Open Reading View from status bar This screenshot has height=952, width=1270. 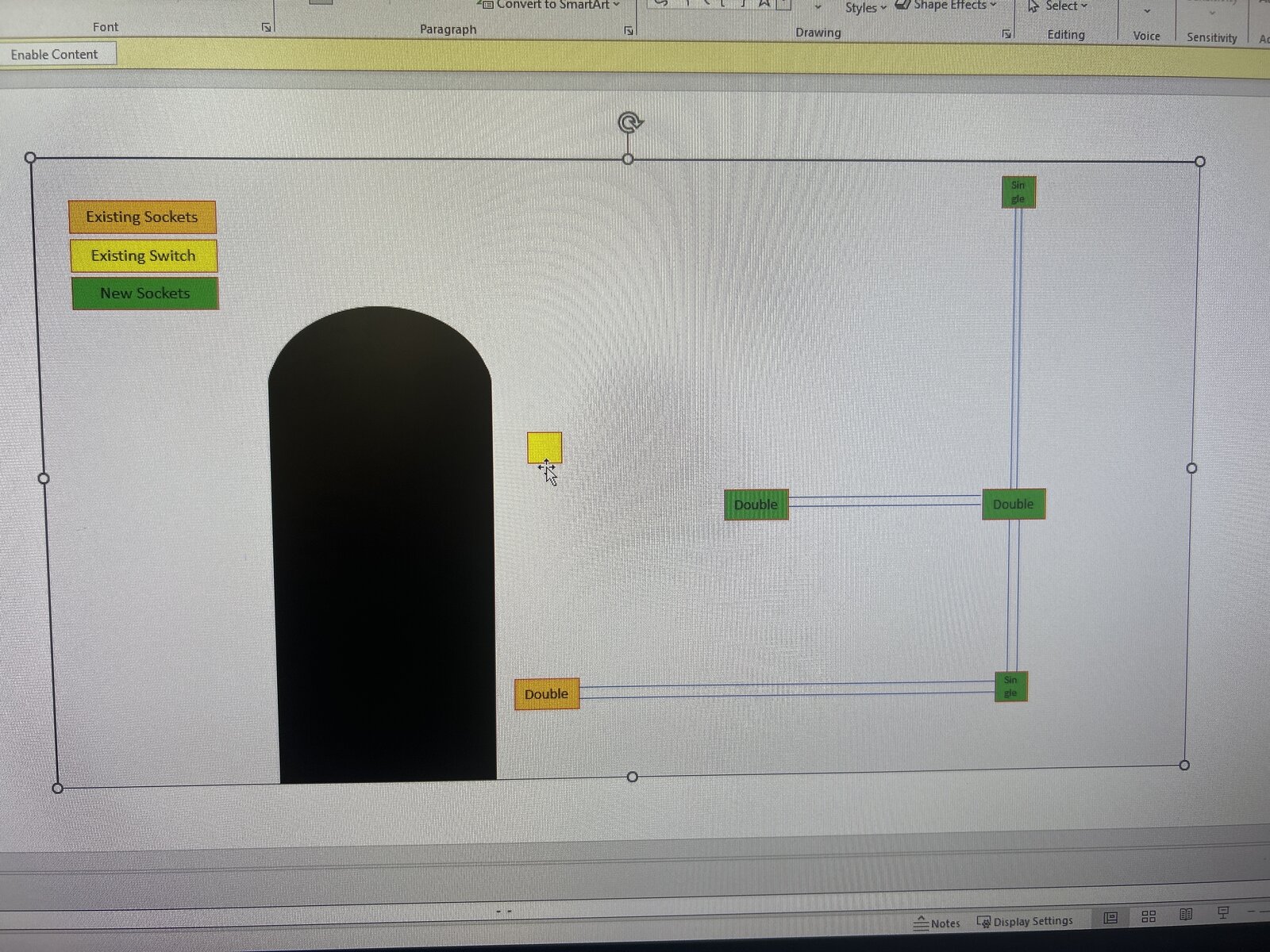(x=1186, y=915)
